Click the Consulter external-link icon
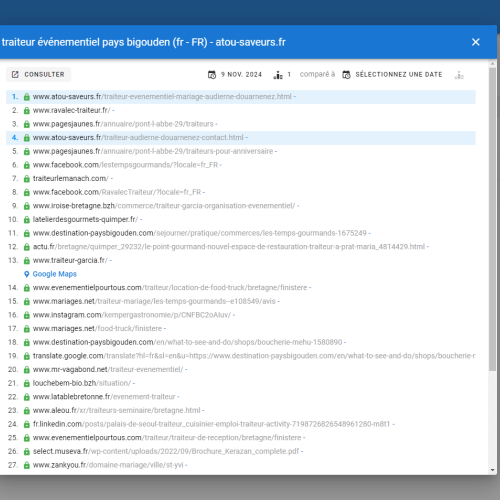The height and width of the screenshot is (500, 500). 15,74
